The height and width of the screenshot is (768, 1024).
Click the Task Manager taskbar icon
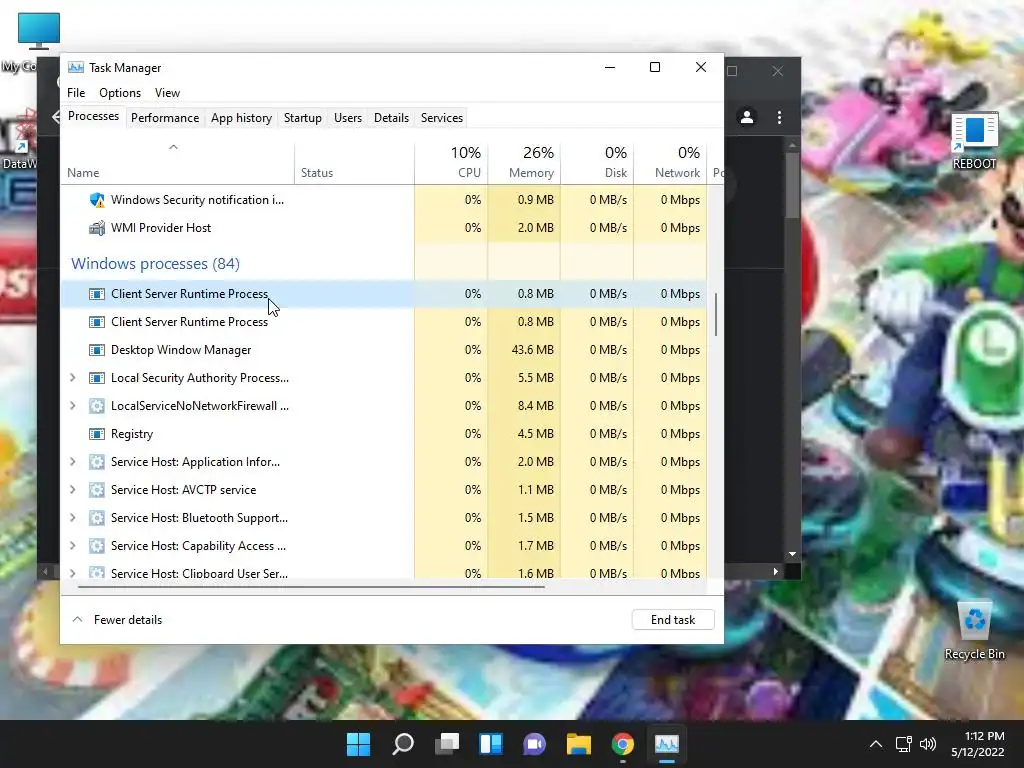point(667,744)
